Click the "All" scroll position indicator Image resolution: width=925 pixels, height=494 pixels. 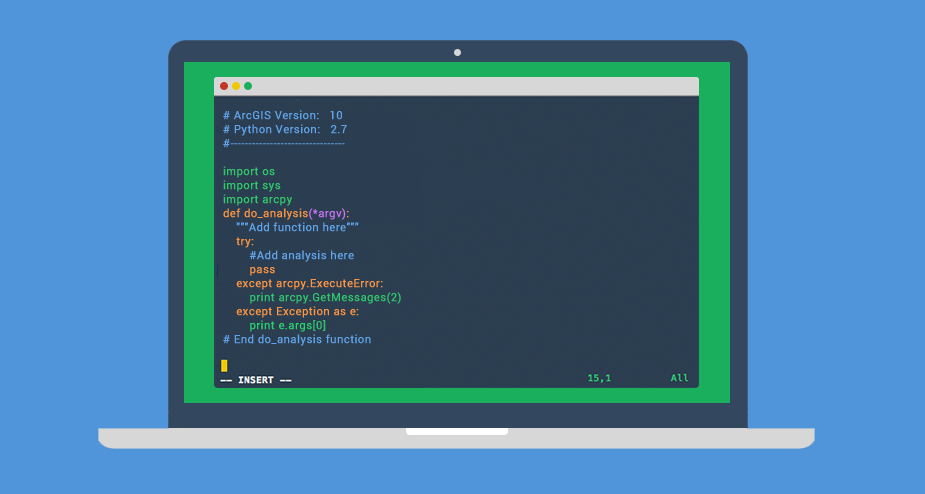680,378
